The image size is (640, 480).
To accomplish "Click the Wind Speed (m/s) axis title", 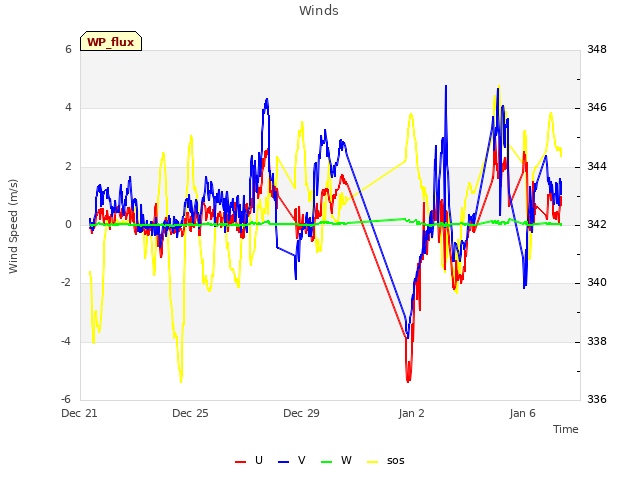I will 13,226.
